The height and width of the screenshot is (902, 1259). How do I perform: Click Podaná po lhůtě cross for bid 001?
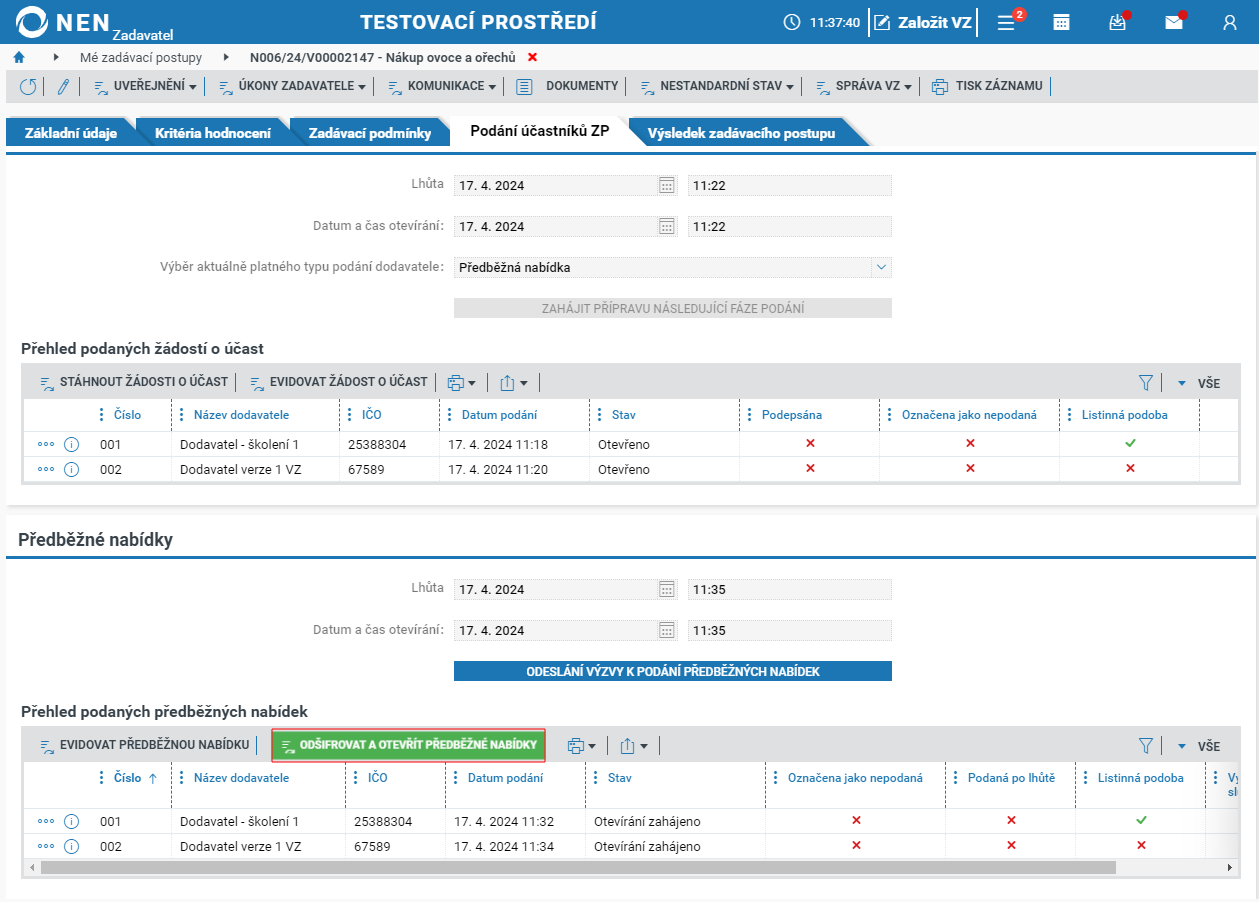click(1011, 820)
